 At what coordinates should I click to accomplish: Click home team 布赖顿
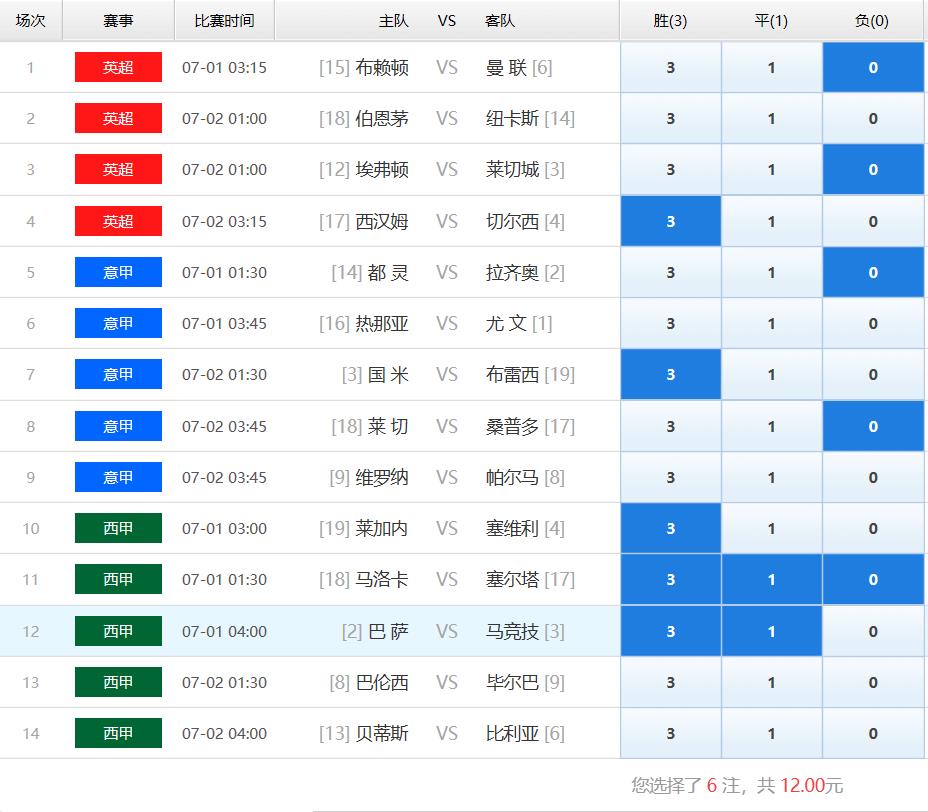coord(382,67)
